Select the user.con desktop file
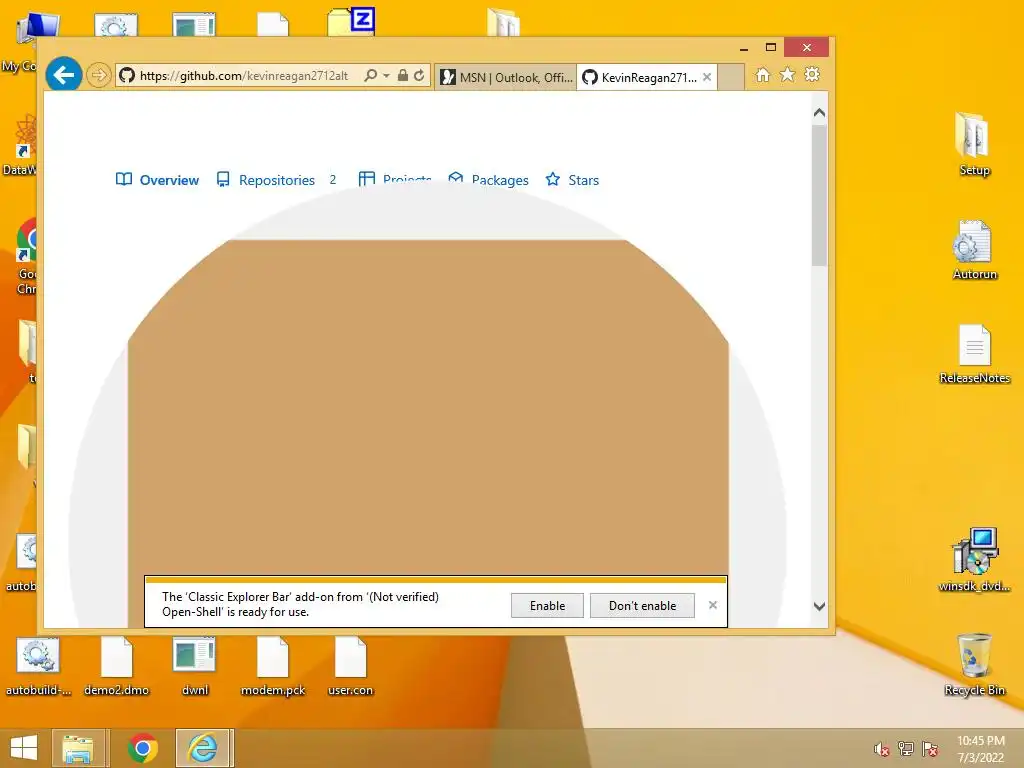This screenshot has width=1024, height=768. (x=351, y=666)
